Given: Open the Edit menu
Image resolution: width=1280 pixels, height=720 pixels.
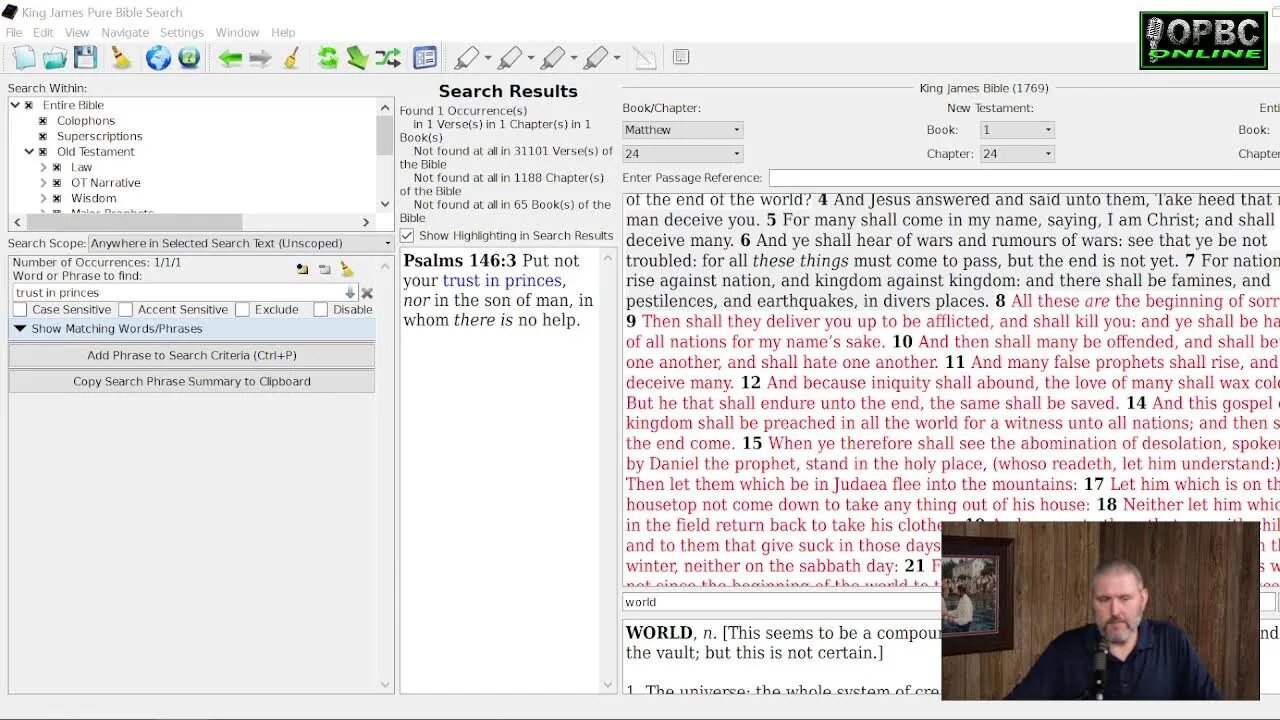Looking at the screenshot, I should pos(43,33).
